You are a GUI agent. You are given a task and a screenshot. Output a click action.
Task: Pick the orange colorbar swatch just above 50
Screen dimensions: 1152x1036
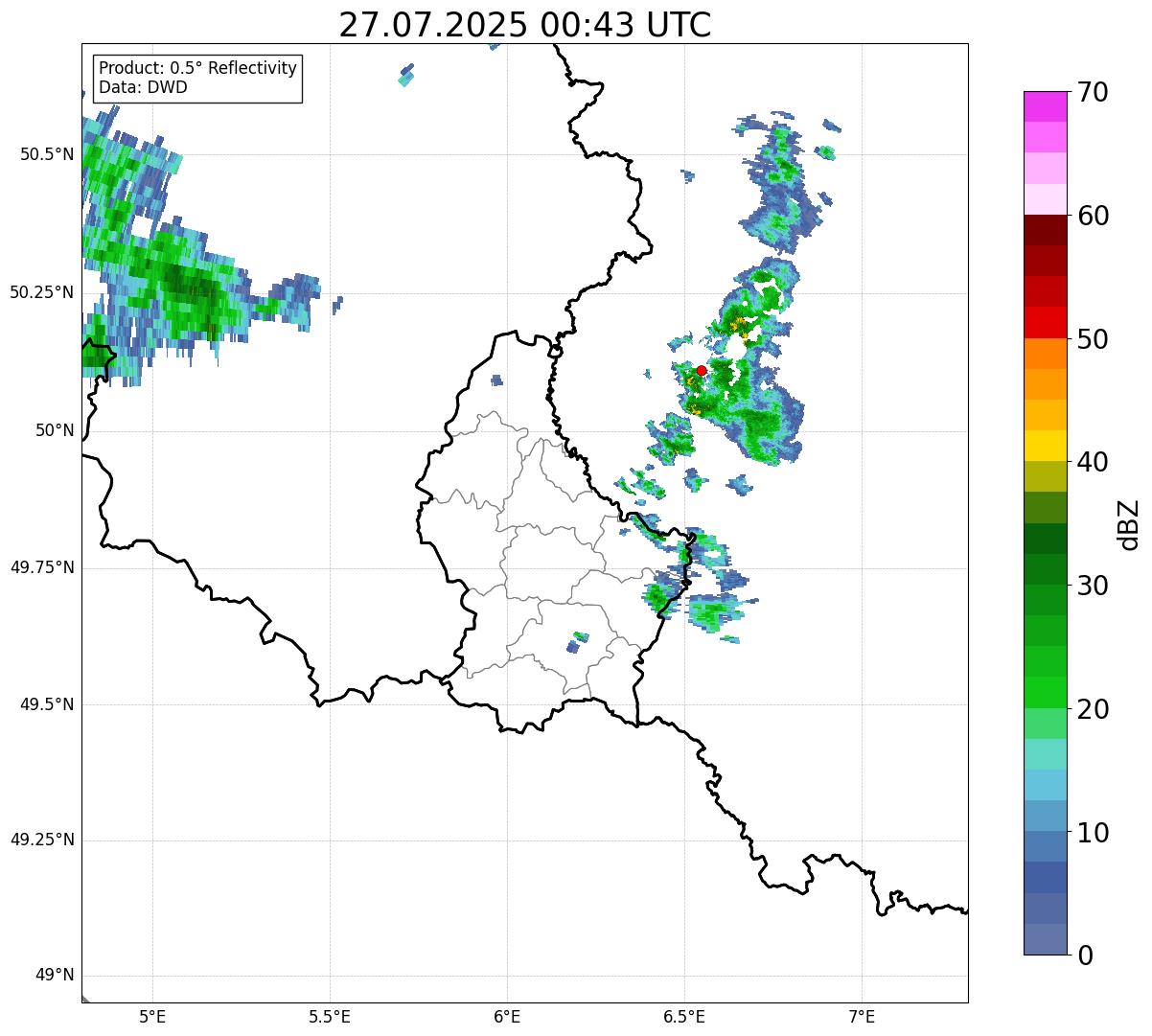tap(1045, 354)
